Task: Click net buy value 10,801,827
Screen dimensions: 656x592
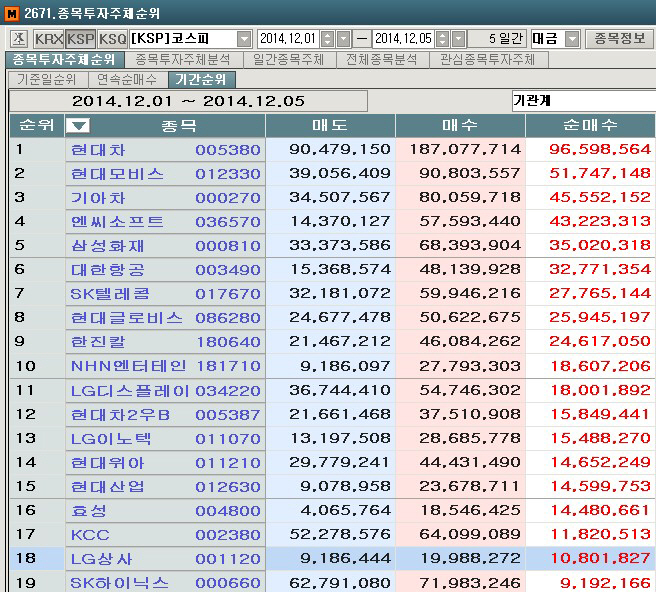Action: pos(600,558)
